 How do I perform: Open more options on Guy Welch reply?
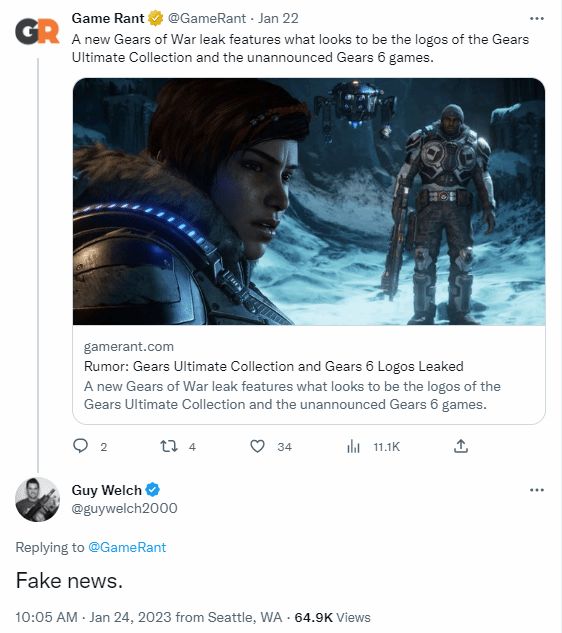click(537, 490)
